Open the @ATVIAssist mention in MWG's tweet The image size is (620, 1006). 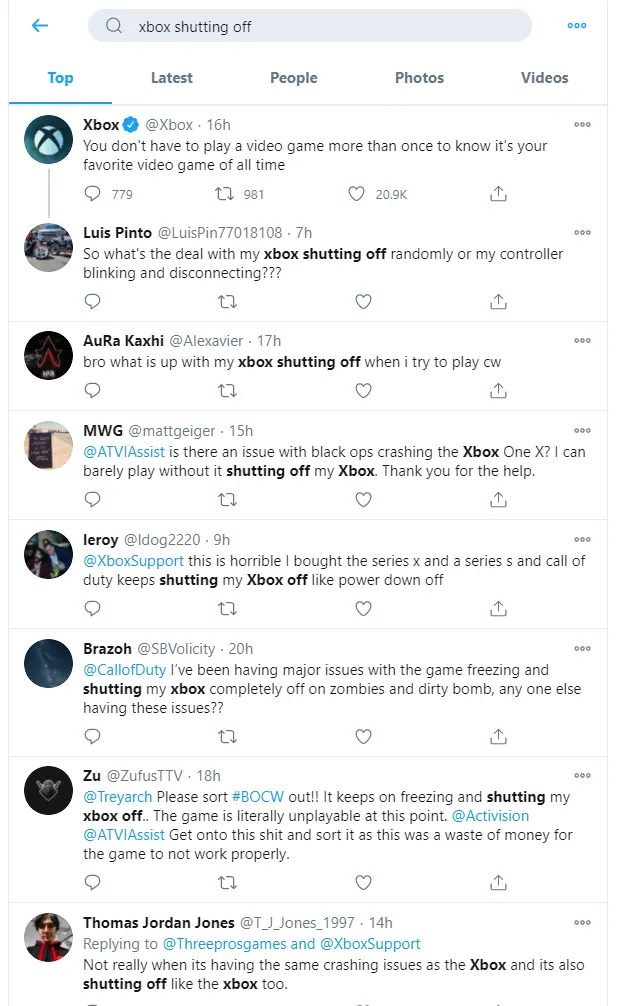click(124, 452)
